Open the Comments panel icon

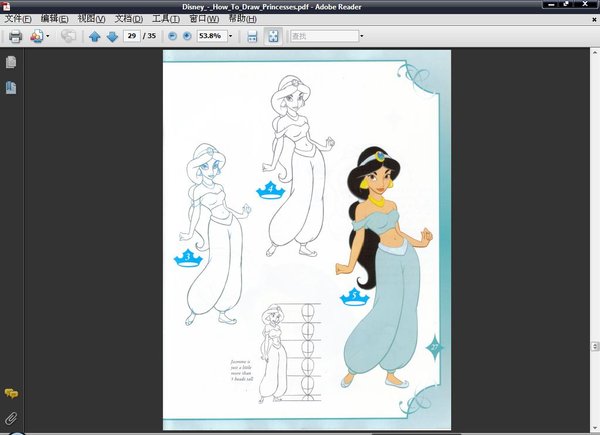[11, 394]
